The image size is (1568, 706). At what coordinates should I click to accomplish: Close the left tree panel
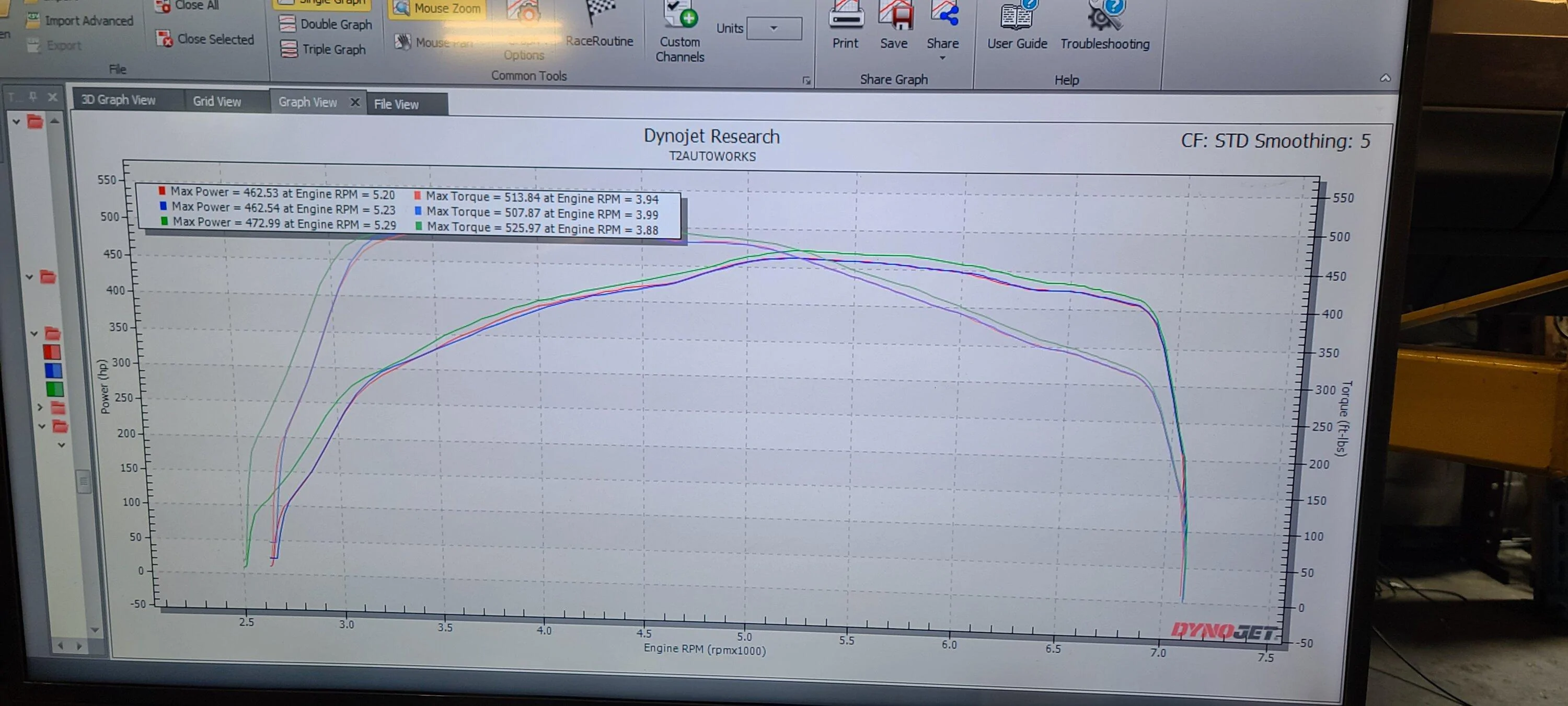(x=52, y=97)
